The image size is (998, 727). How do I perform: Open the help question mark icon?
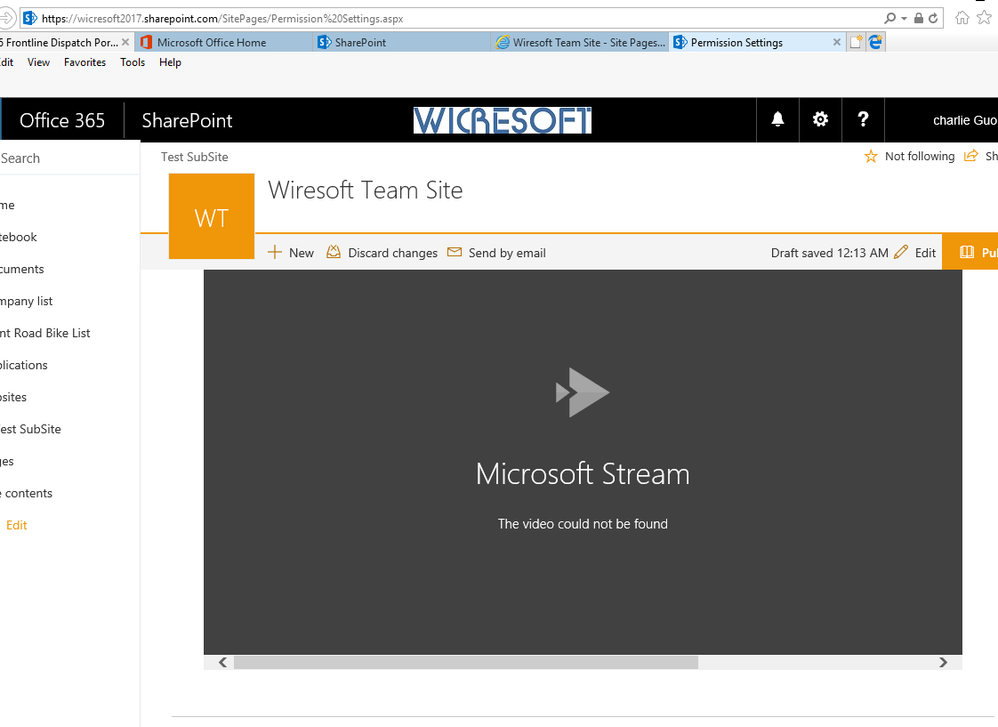862,120
